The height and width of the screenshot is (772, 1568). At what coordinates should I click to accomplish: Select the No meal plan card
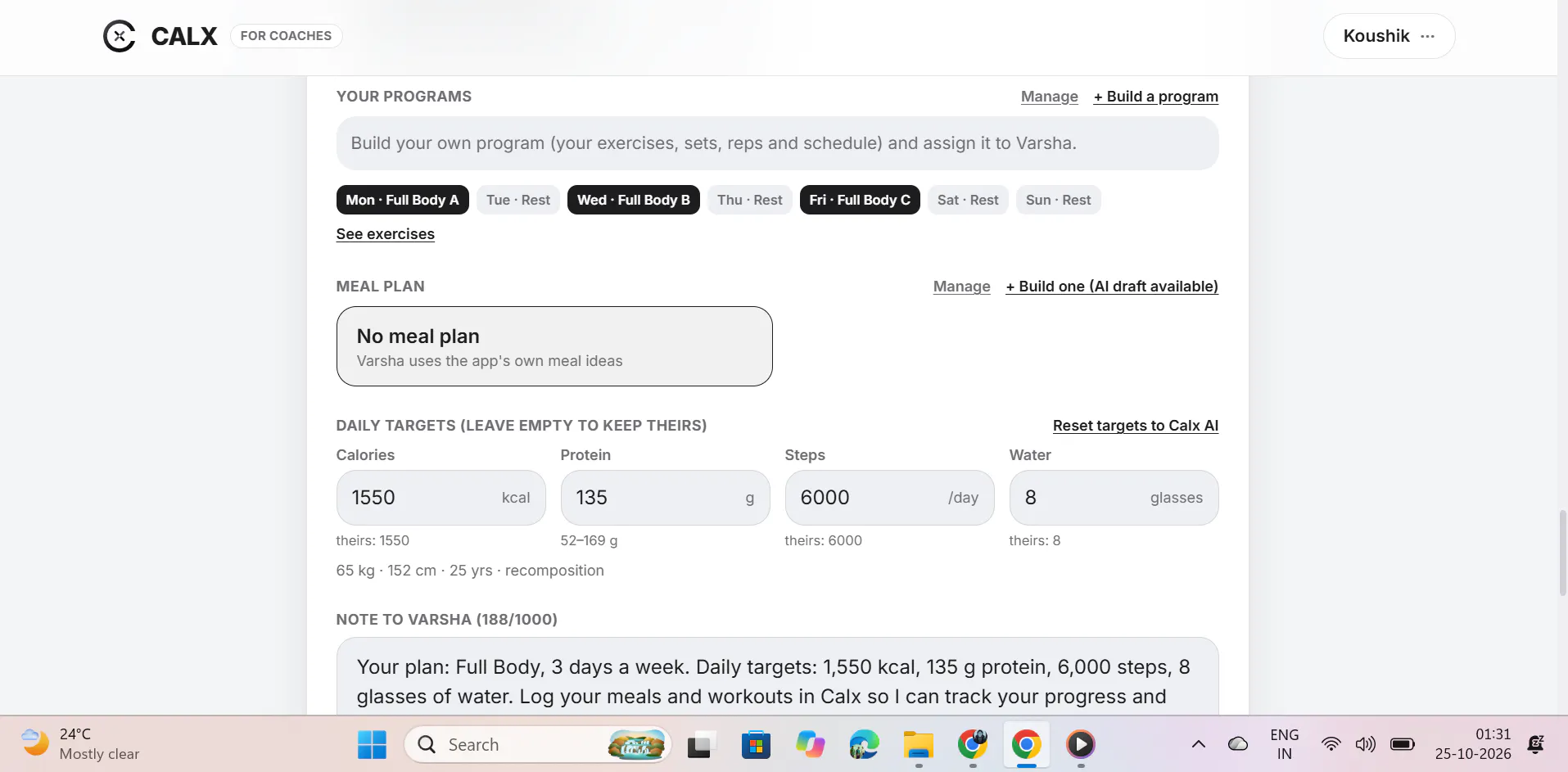tap(554, 346)
